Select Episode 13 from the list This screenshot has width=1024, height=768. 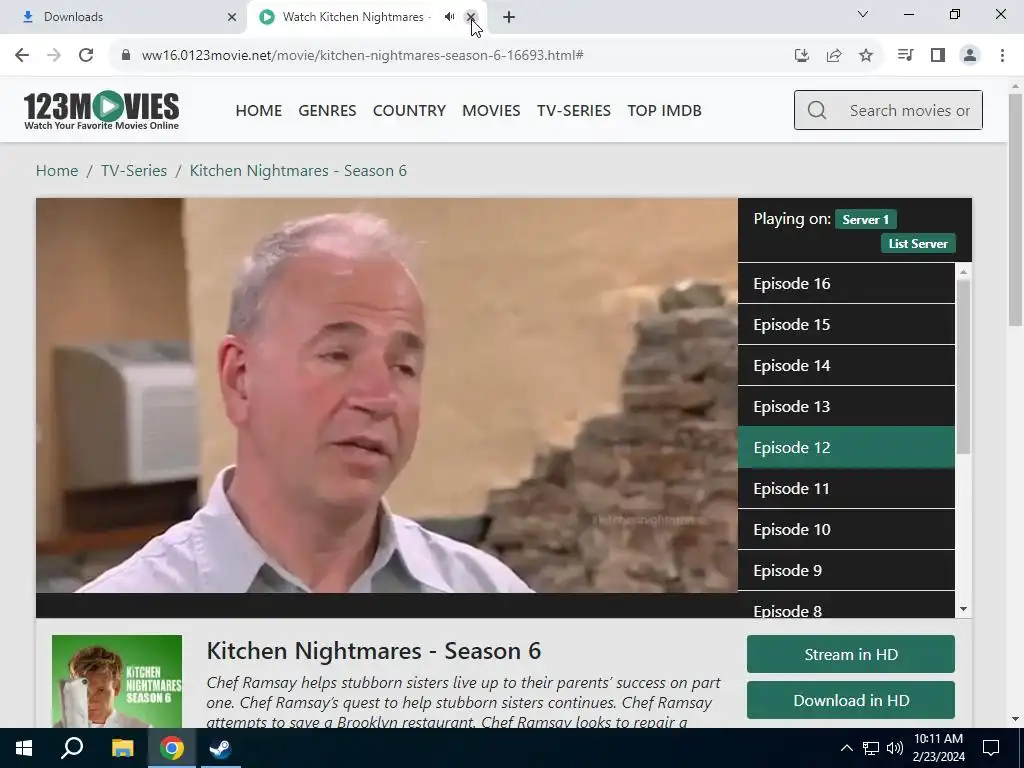(x=846, y=406)
